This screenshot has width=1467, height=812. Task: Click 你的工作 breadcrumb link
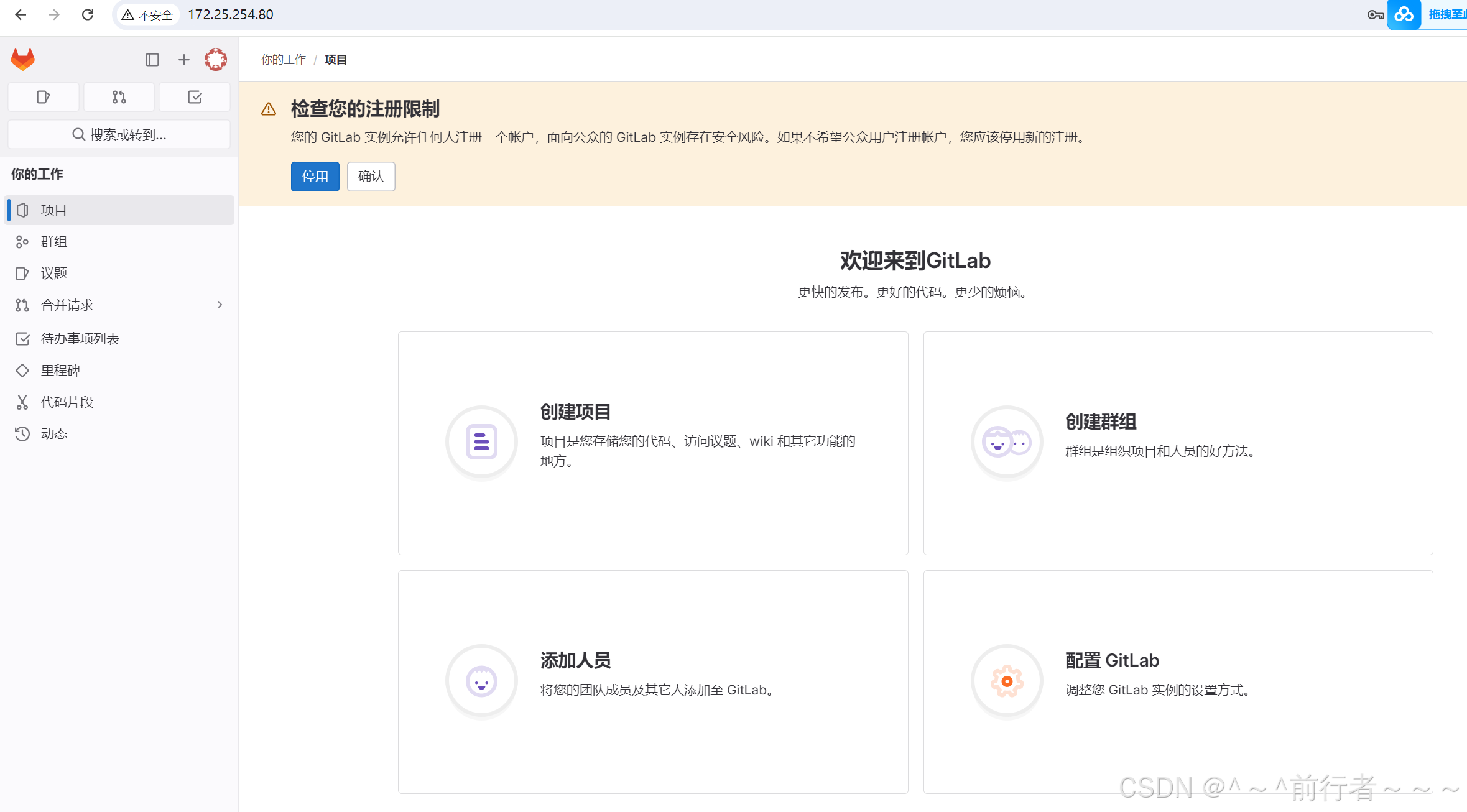click(284, 60)
